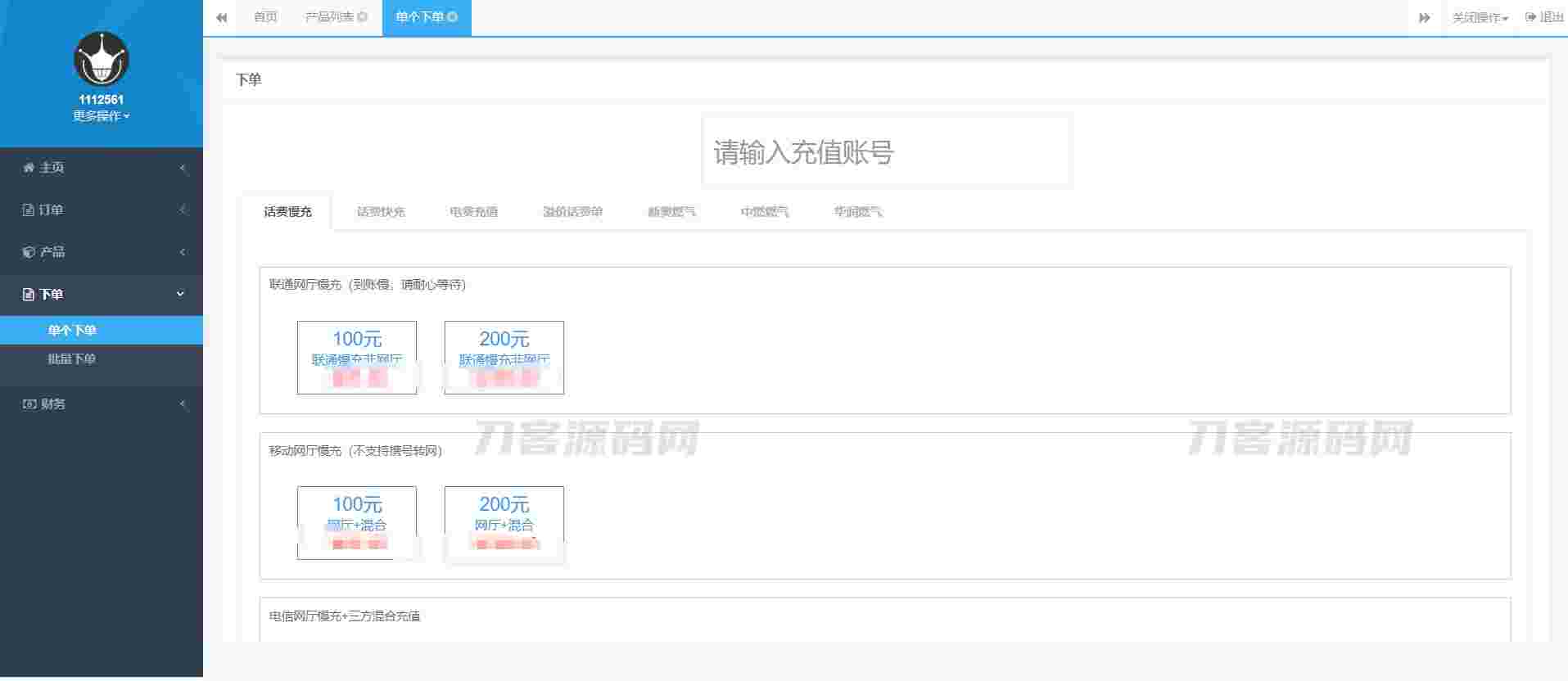Click the double-left arrow to scroll tabs back

(221, 17)
